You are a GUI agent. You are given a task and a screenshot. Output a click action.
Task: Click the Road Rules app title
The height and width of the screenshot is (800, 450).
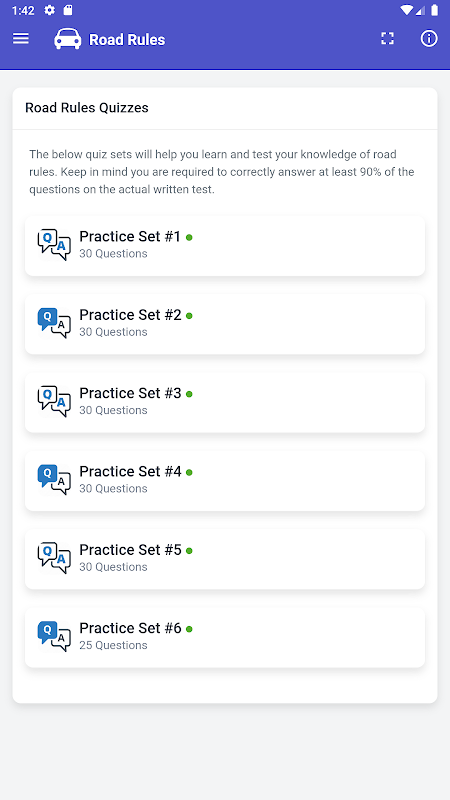(127, 40)
